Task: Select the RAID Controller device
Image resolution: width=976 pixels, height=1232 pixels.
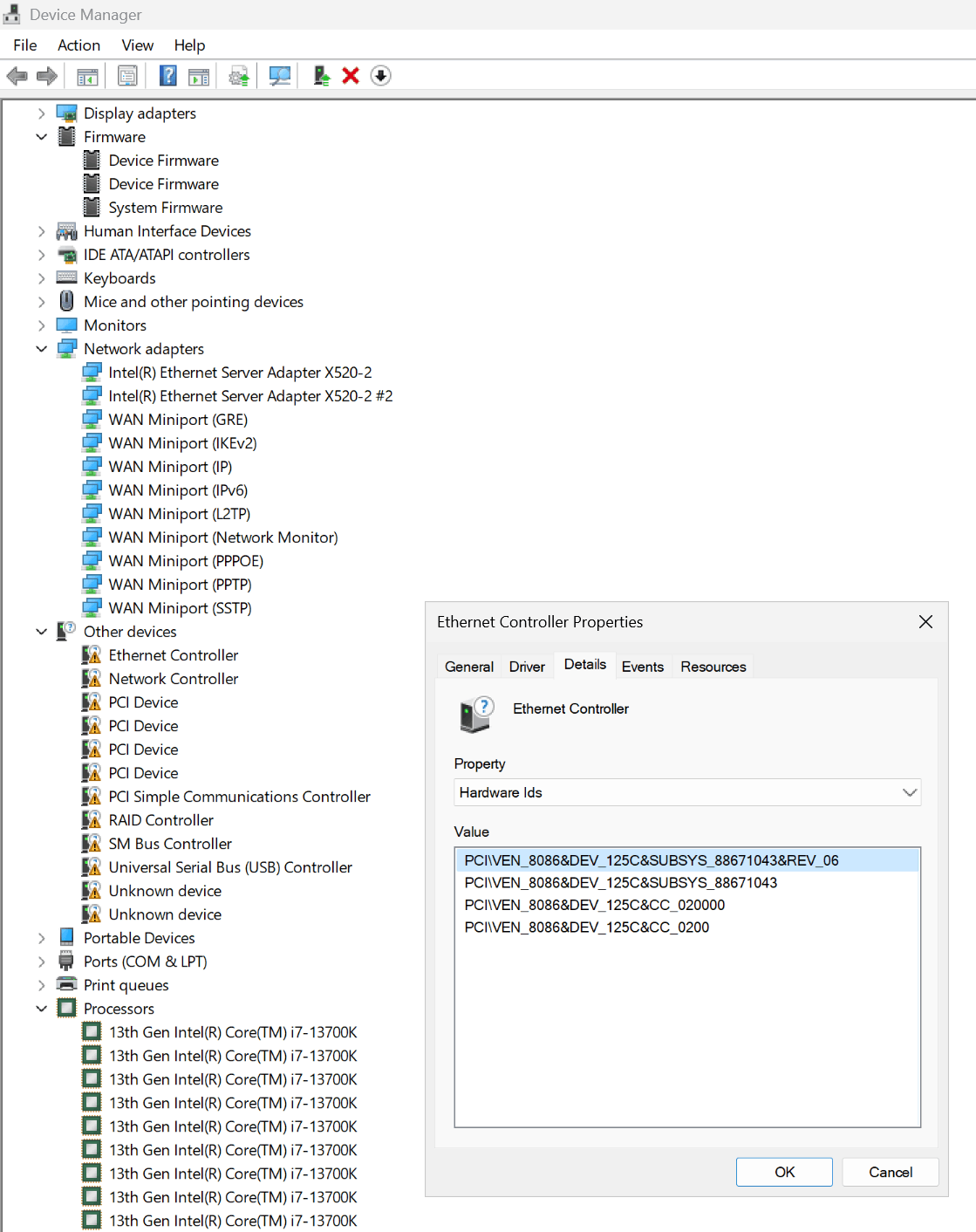Action: [161, 820]
